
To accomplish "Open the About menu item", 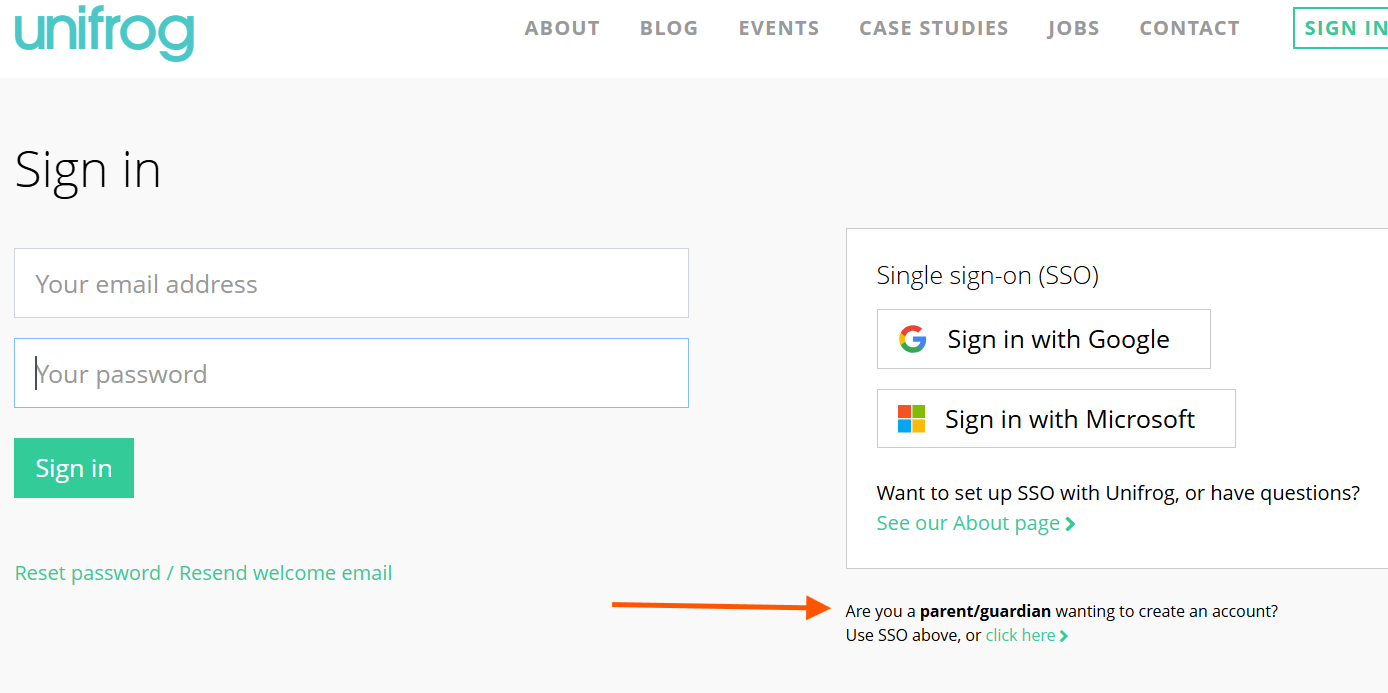I will [x=562, y=29].
